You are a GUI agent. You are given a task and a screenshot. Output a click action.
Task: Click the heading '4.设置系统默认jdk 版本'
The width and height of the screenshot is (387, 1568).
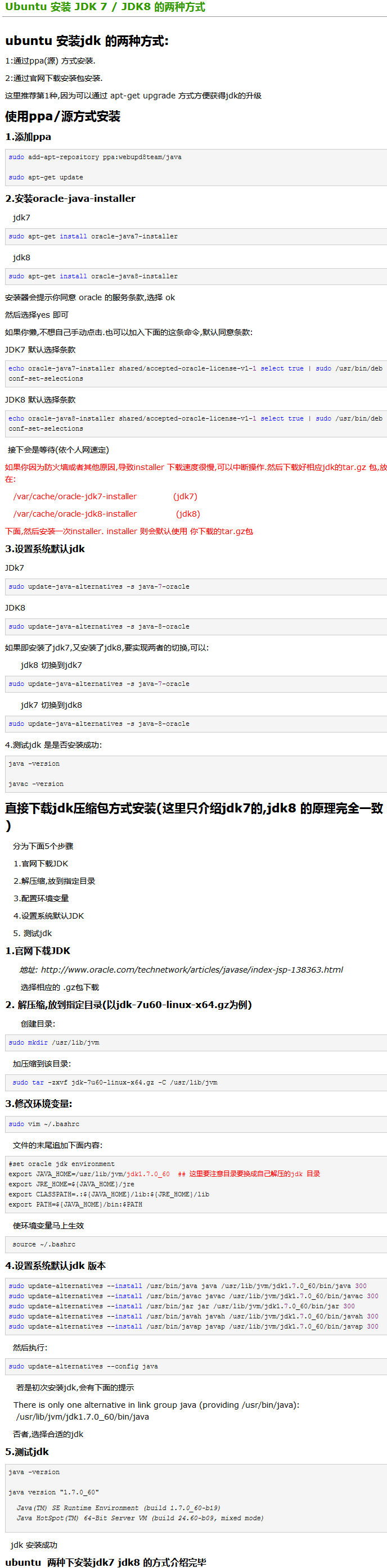pos(56,1266)
